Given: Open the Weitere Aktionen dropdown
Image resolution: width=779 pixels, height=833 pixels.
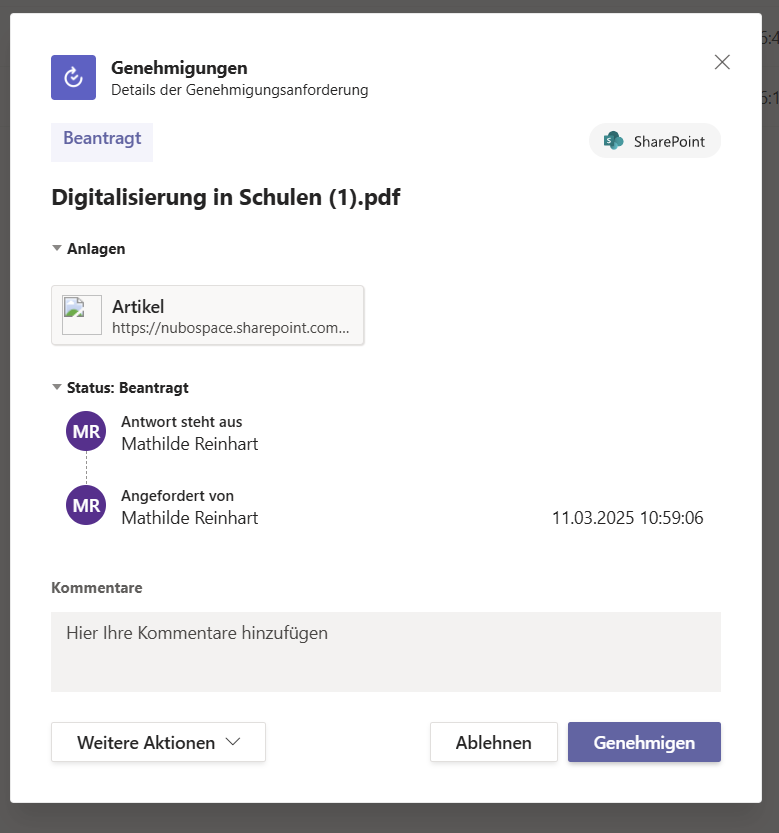Looking at the screenshot, I should 158,742.
